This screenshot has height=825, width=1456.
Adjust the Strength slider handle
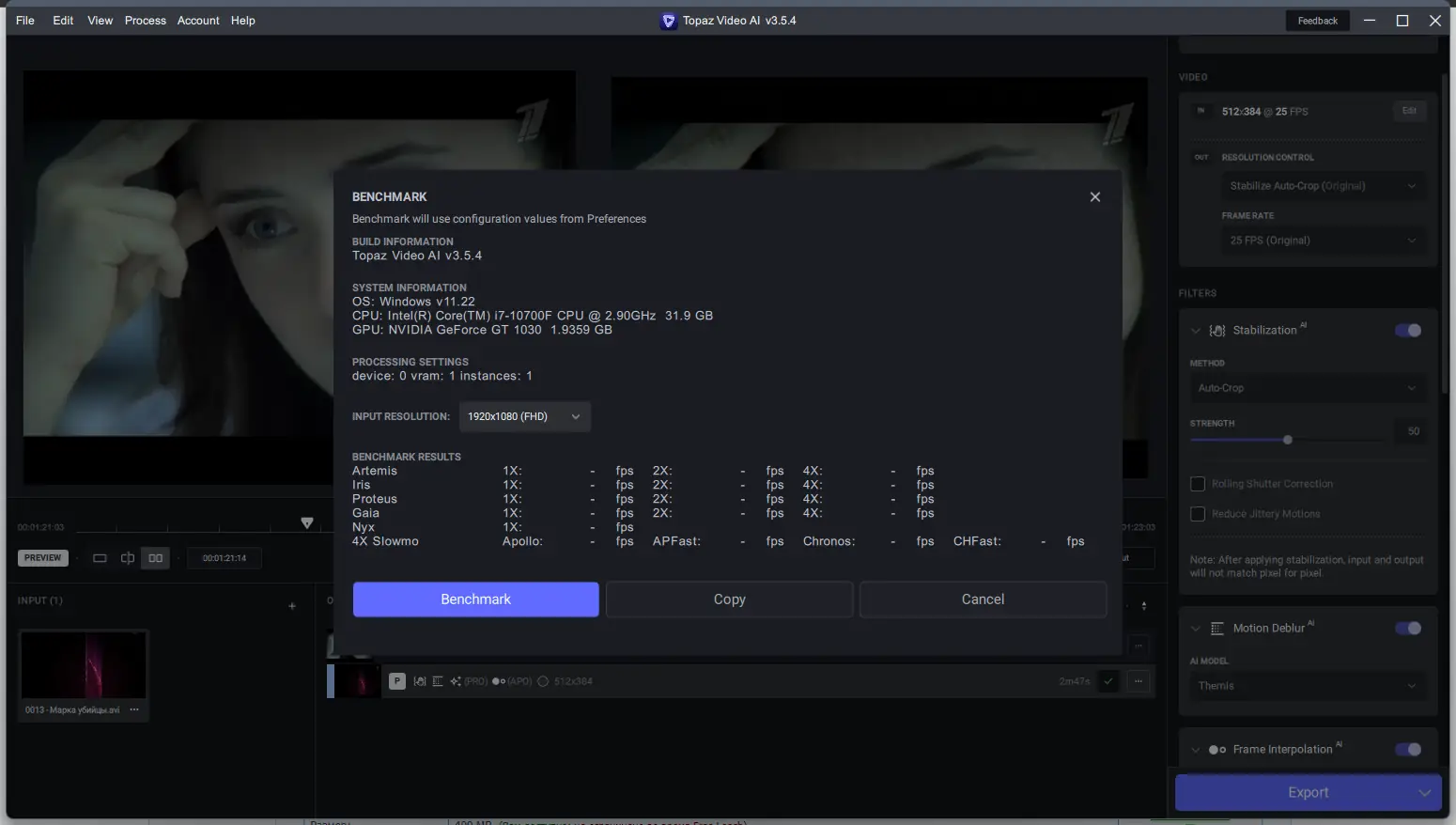tap(1288, 440)
